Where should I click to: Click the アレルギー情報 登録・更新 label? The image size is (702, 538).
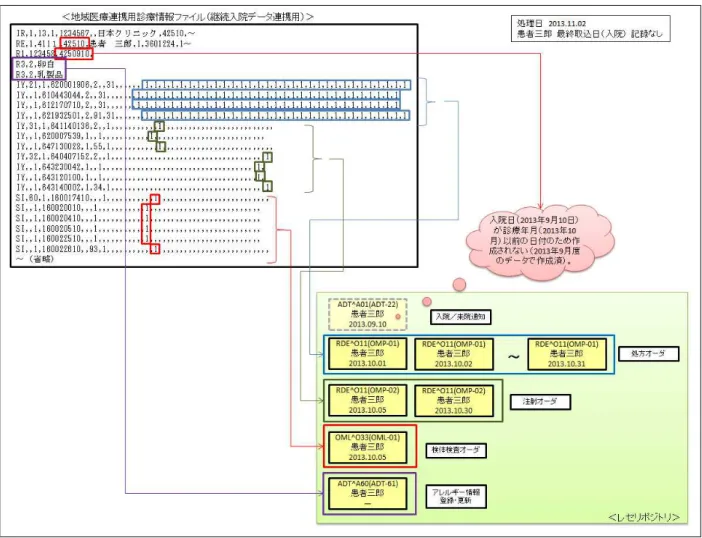coord(456,496)
